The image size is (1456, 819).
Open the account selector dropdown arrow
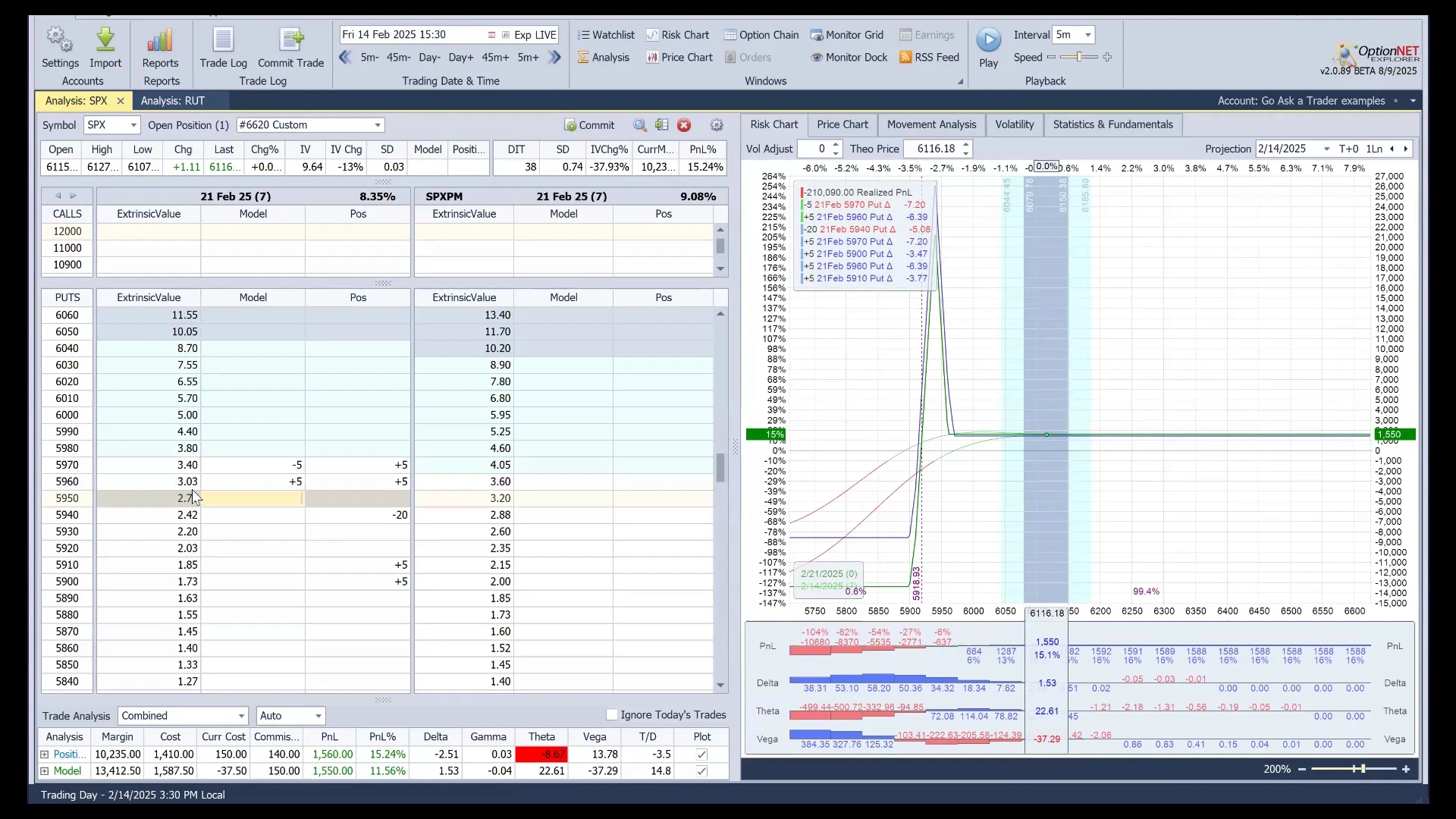coord(1413,101)
